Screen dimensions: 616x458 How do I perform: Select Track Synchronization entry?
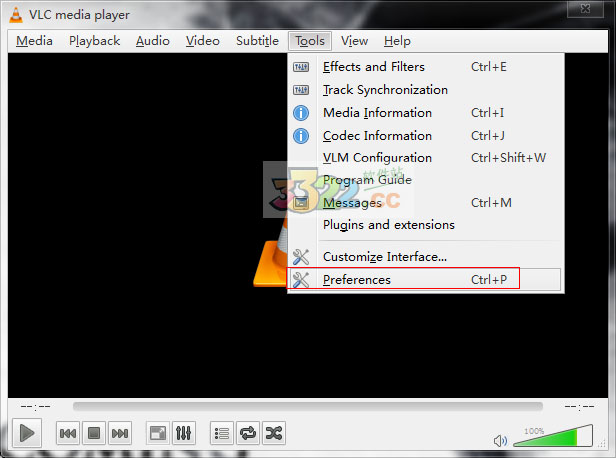click(x=426, y=90)
